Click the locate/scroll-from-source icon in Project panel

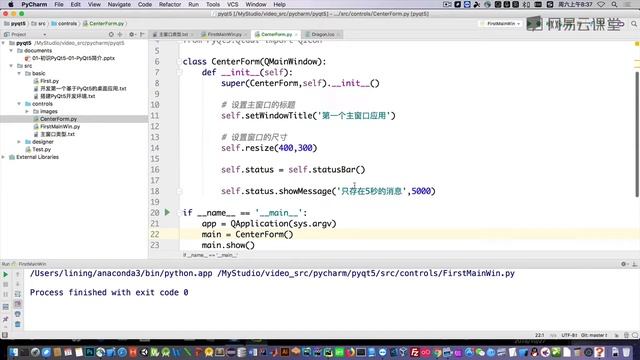[x=111, y=34]
